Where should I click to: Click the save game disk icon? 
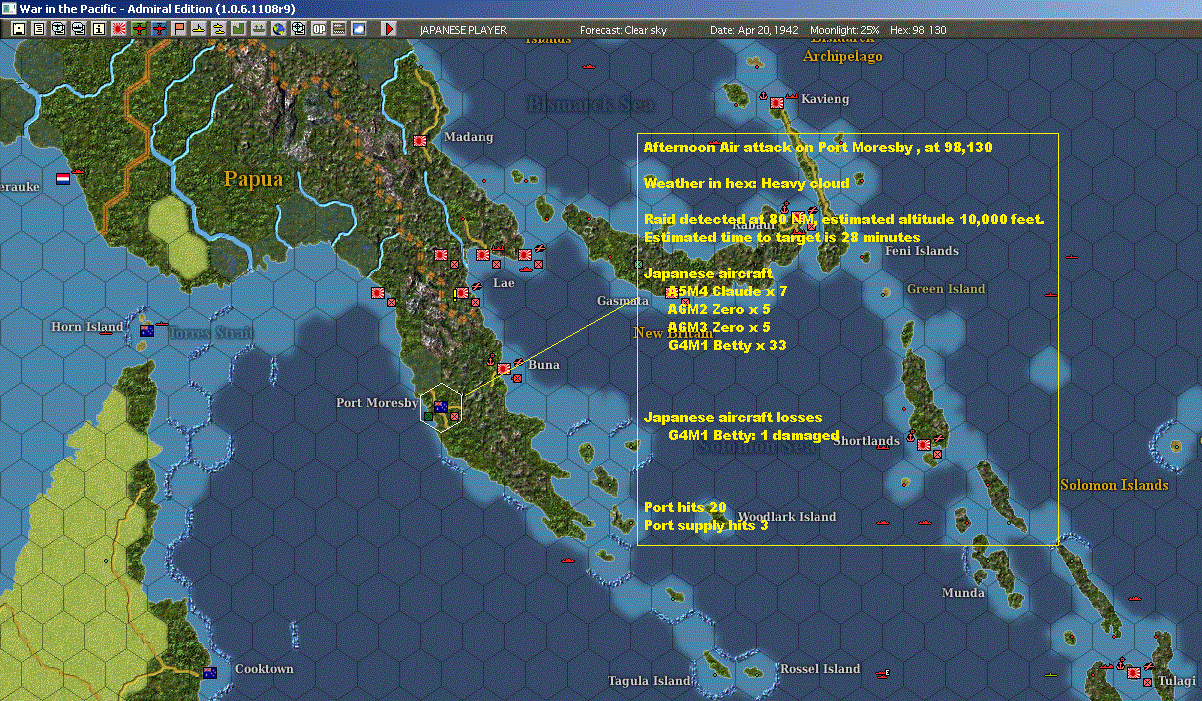(x=19, y=29)
